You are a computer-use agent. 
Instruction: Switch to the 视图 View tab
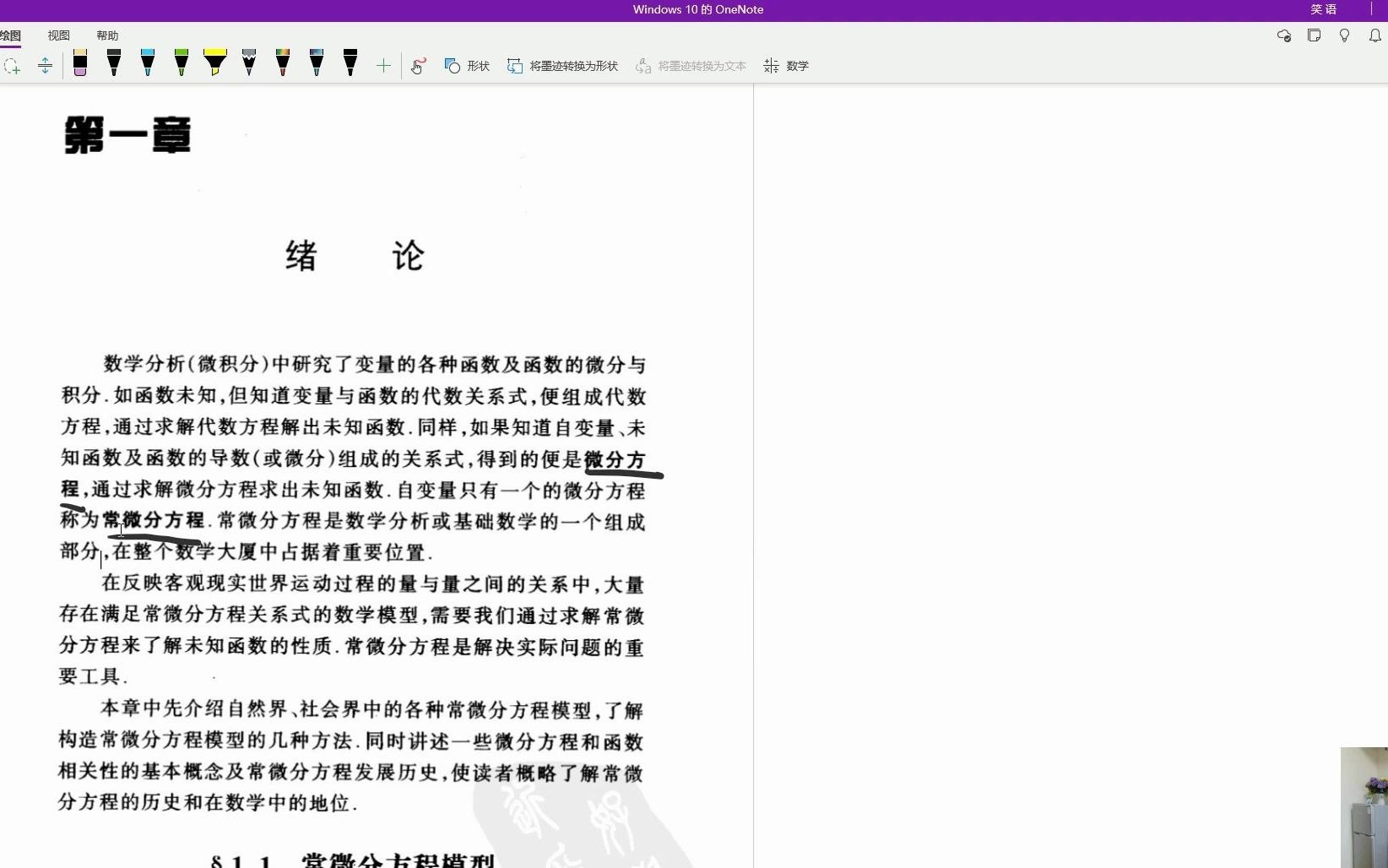[x=57, y=35]
